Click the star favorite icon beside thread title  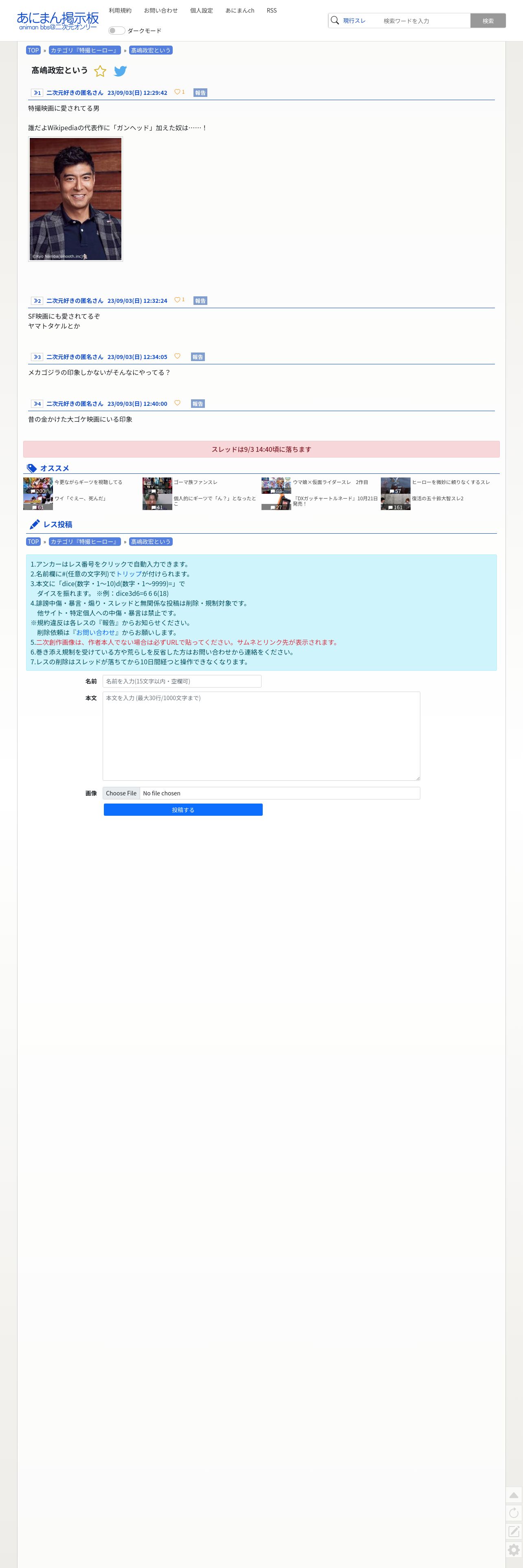100,71
